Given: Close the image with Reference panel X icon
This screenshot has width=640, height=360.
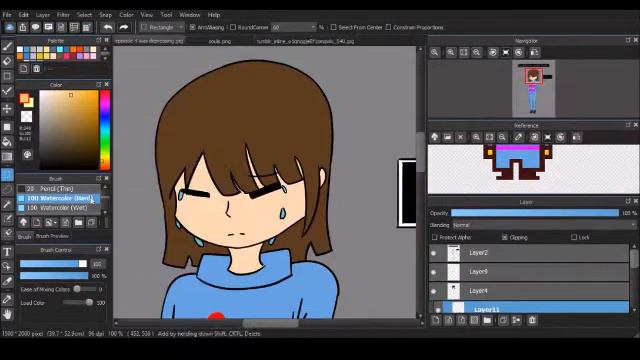Looking at the screenshot, I should pyautogui.click(x=460, y=137).
